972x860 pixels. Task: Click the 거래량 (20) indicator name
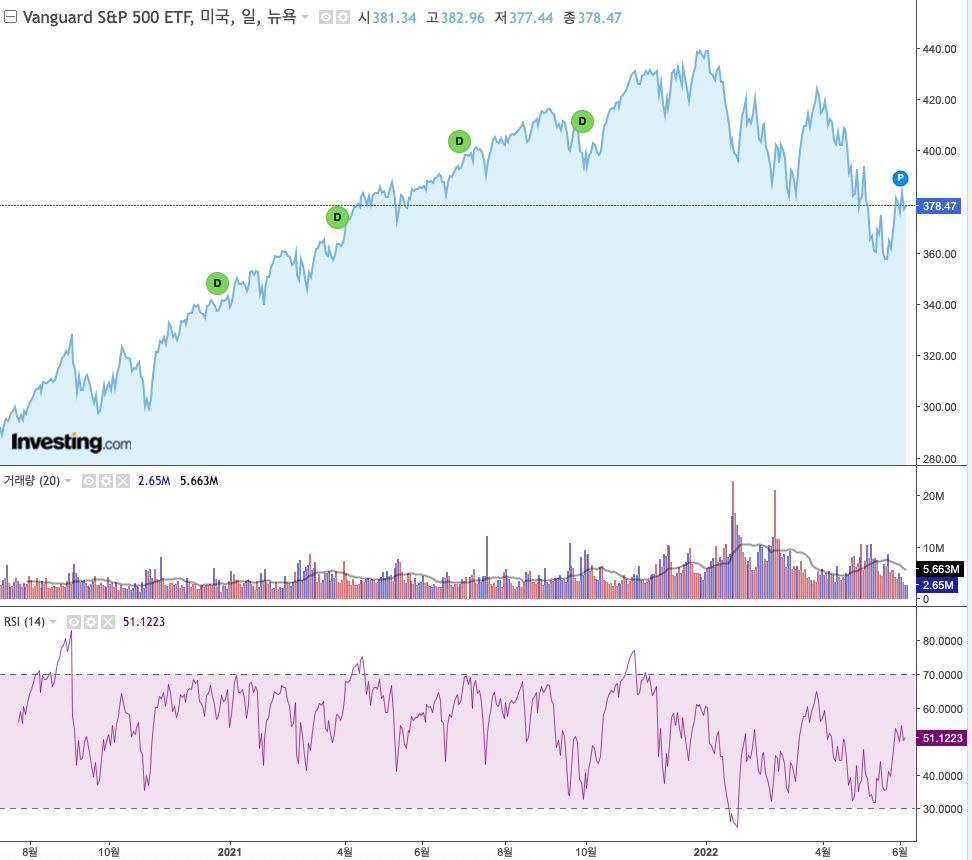tap(32, 481)
